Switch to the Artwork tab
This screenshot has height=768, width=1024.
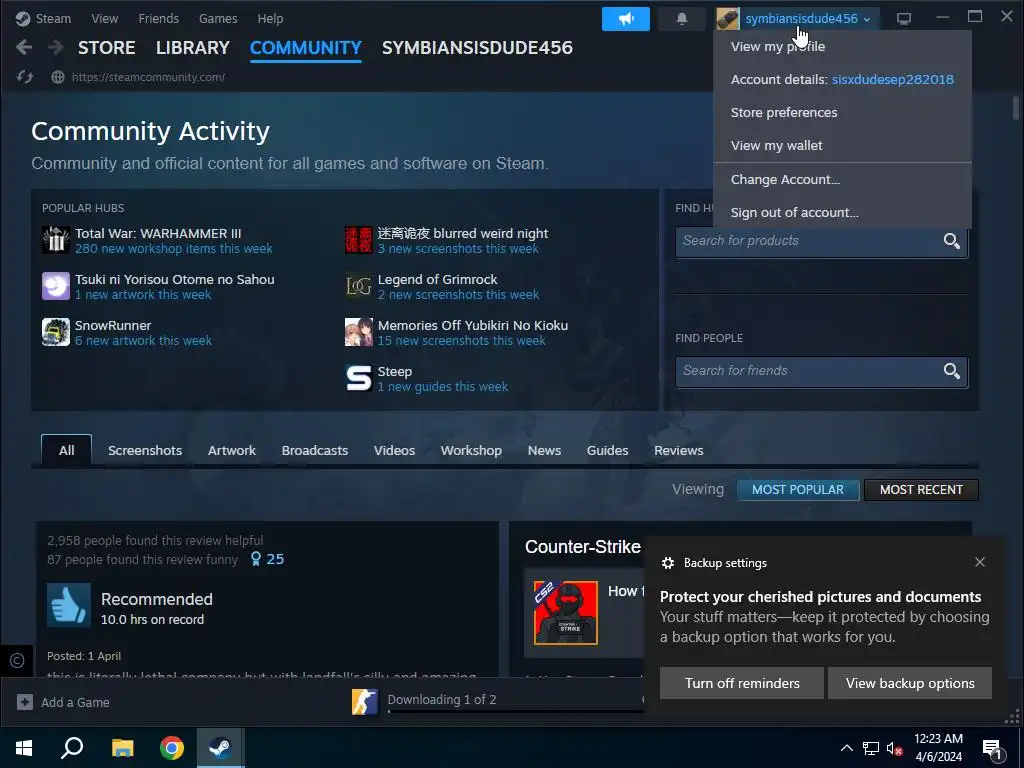[x=232, y=451]
